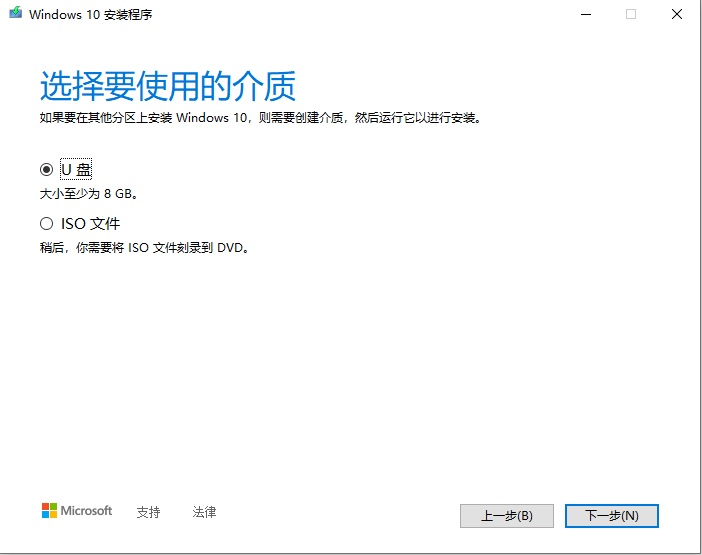Open the 支持 link

(148, 512)
